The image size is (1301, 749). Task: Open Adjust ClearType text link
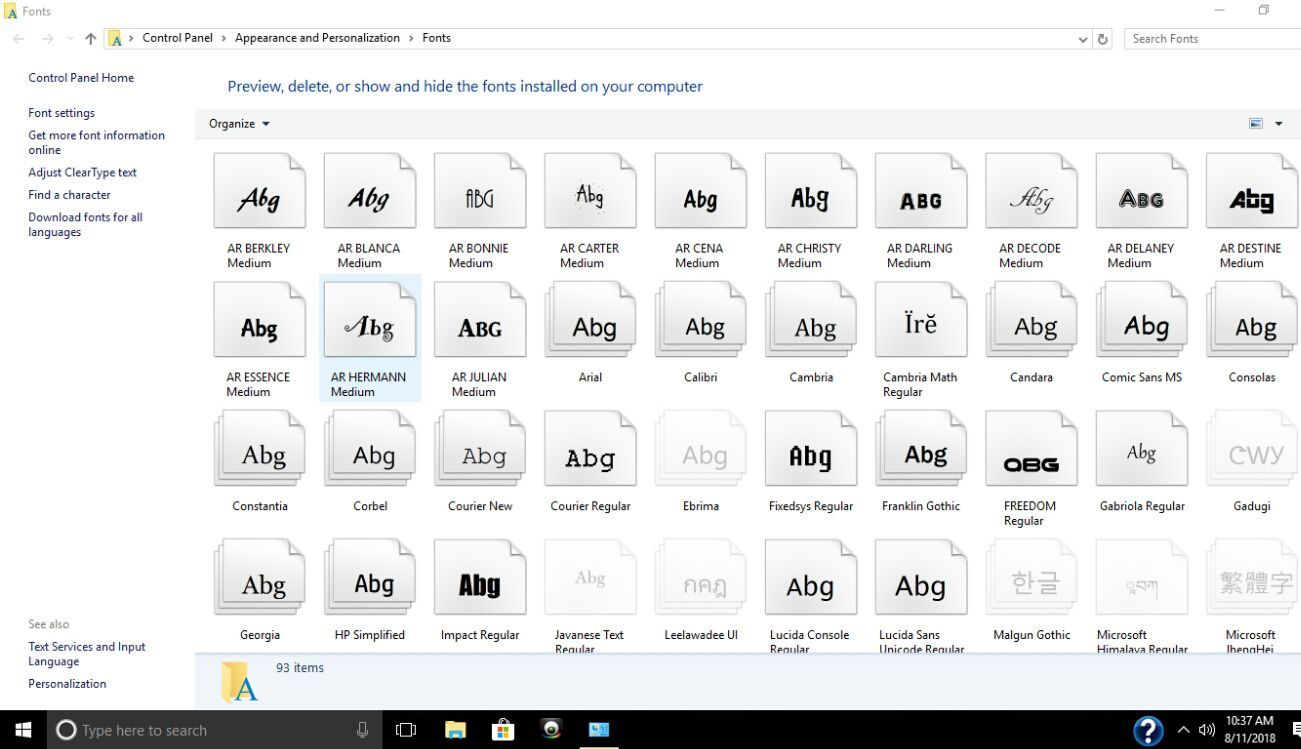click(83, 172)
